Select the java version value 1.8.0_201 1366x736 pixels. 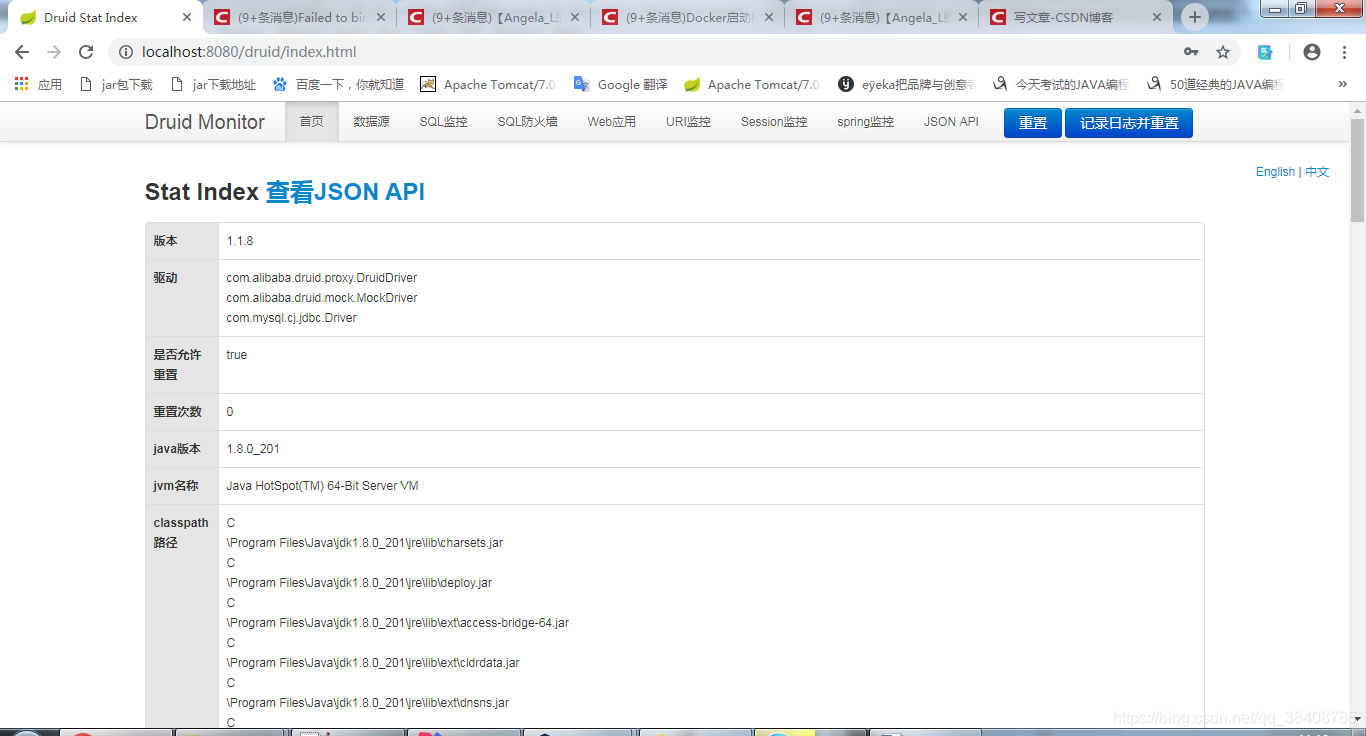[253, 449]
